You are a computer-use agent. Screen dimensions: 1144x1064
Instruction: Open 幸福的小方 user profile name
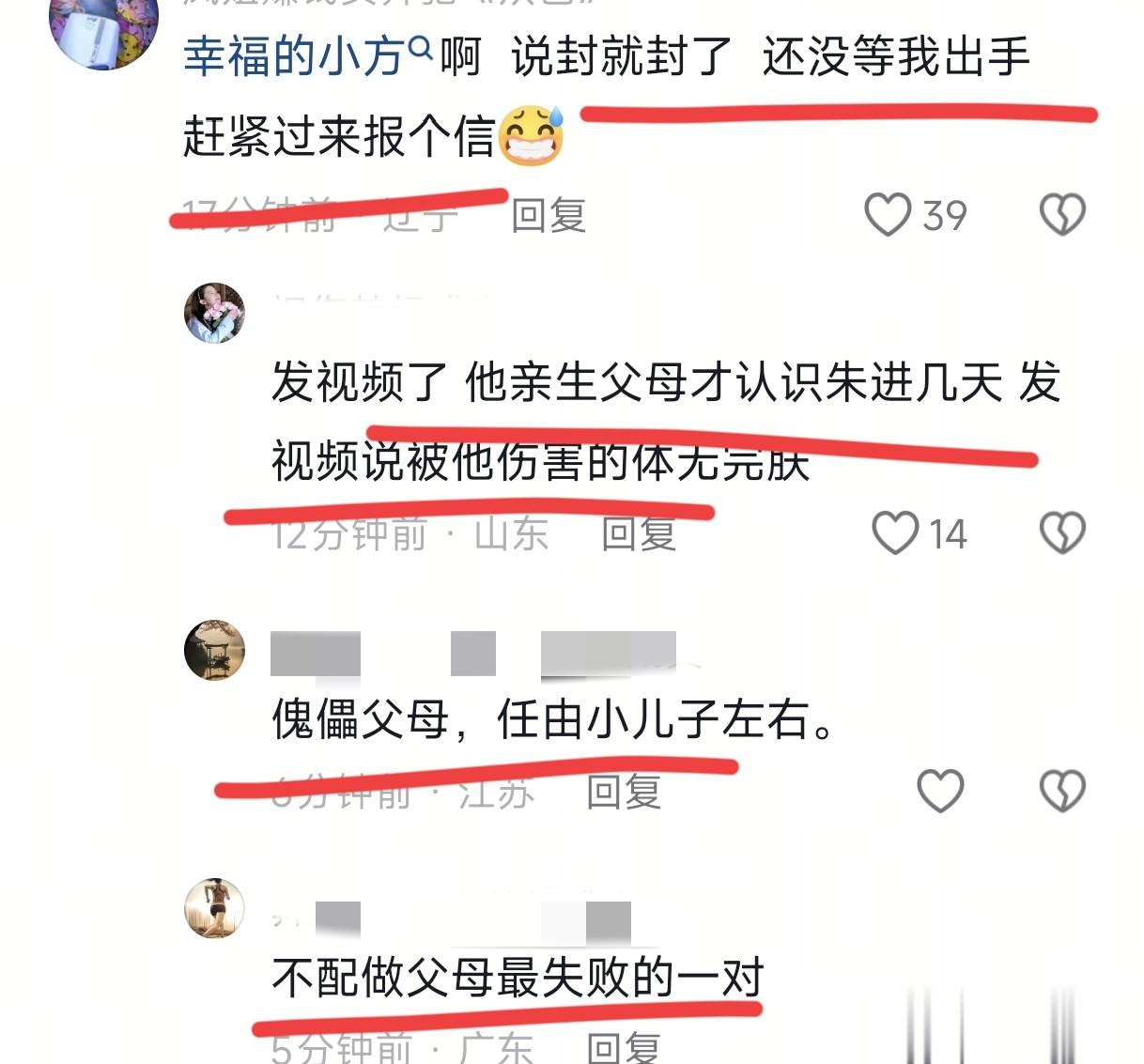[x=294, y=56]
